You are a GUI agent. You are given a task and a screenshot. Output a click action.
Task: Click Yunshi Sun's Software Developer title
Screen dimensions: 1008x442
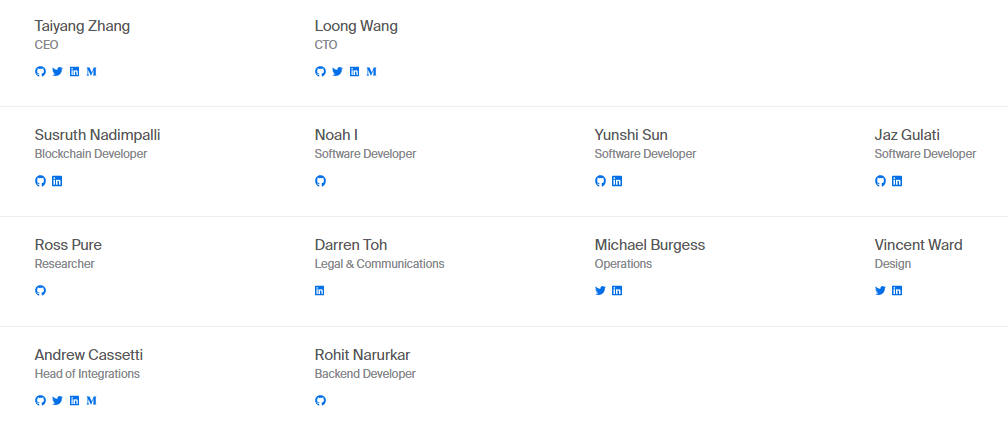tap(645, 154)
